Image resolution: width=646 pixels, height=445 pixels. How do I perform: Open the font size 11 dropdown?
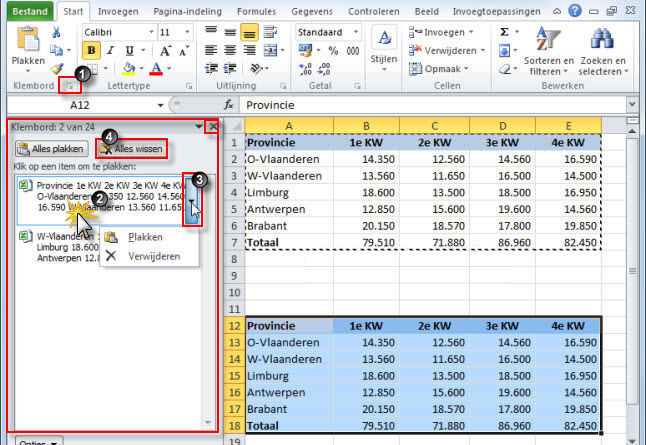click(x=187, y=32)
